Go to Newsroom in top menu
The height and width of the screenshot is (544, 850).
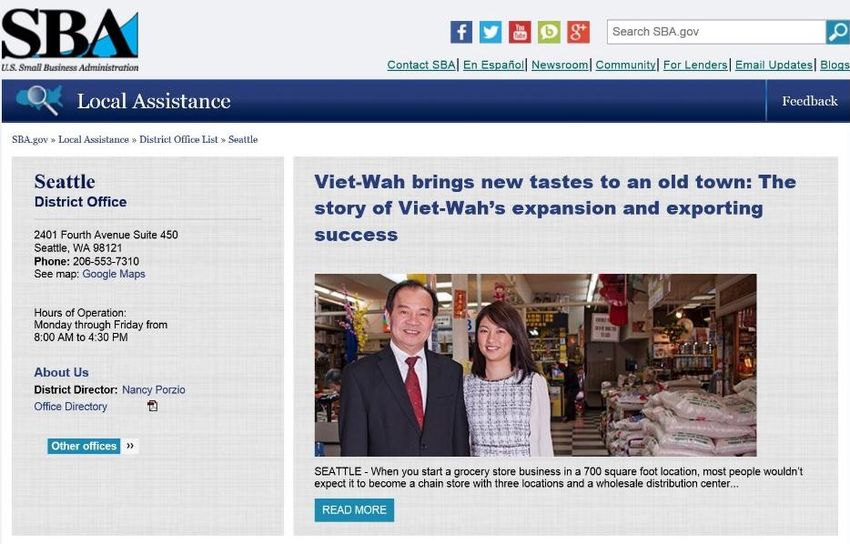(560, 65)
